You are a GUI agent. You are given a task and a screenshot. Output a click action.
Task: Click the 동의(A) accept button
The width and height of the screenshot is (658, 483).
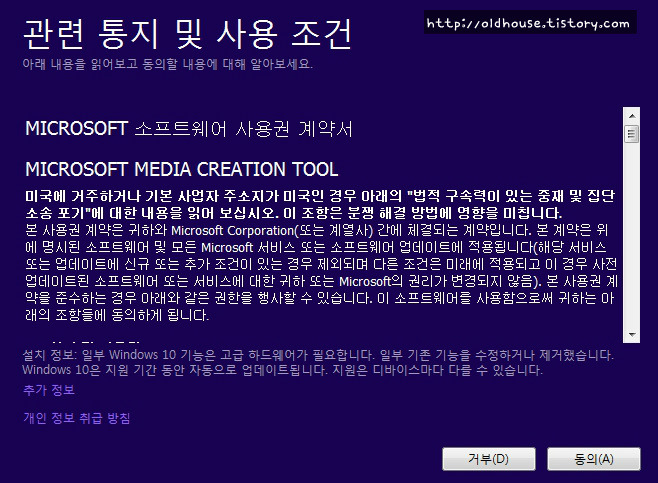coord(594,459)
